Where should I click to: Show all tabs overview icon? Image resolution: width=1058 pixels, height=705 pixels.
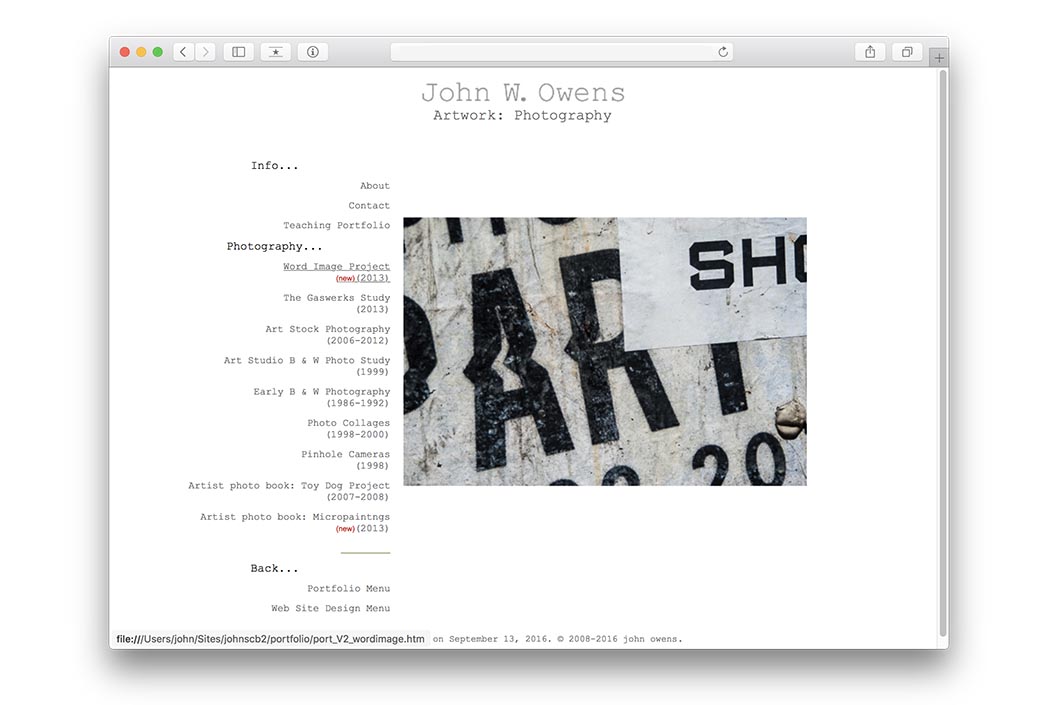[907, 52]
